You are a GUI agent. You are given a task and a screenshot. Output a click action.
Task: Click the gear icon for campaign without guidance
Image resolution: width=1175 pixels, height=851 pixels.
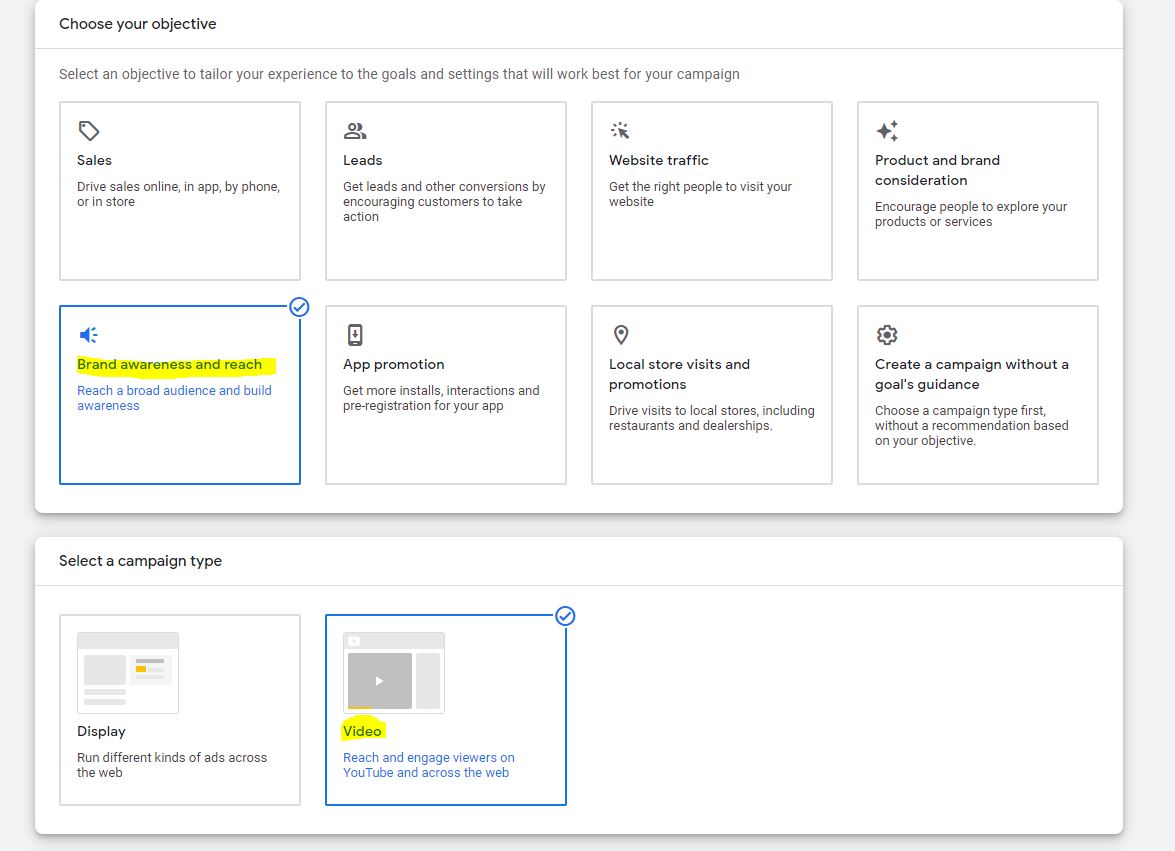click(887, 335)
